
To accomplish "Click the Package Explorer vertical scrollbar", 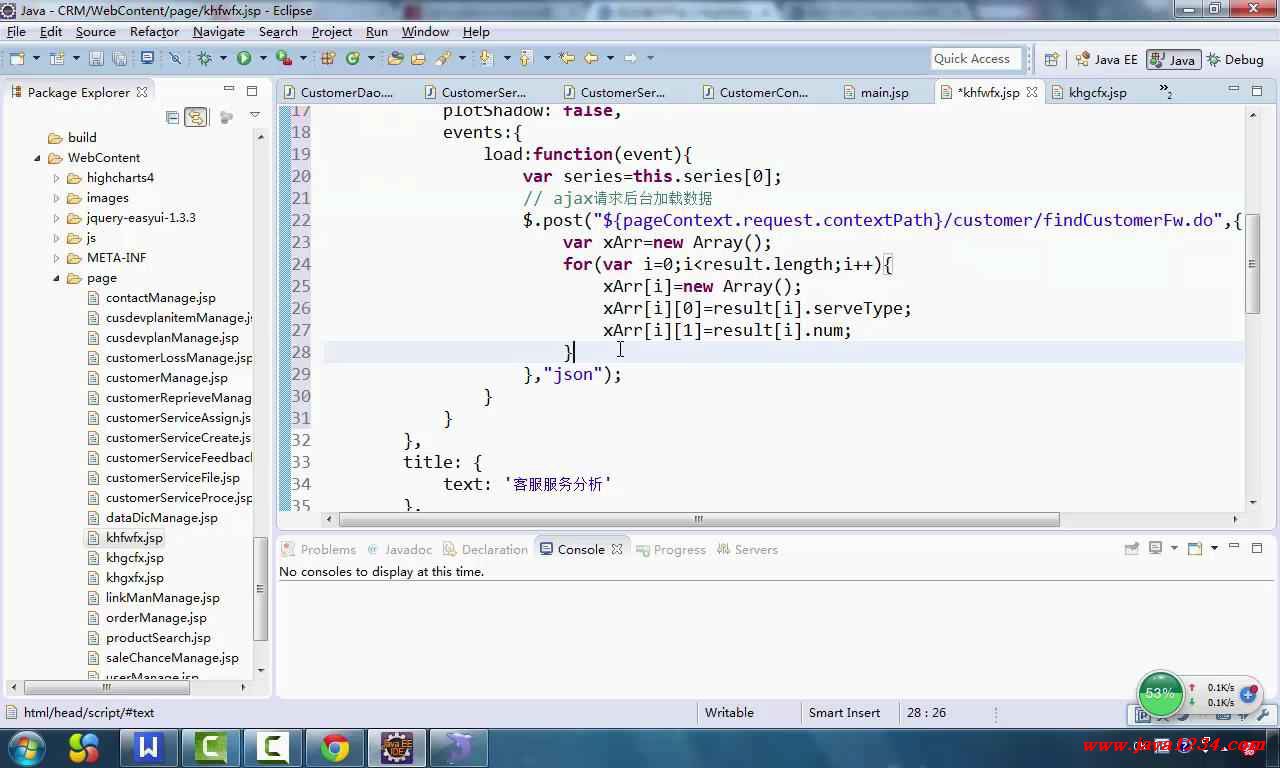I will tap(261, 591).
